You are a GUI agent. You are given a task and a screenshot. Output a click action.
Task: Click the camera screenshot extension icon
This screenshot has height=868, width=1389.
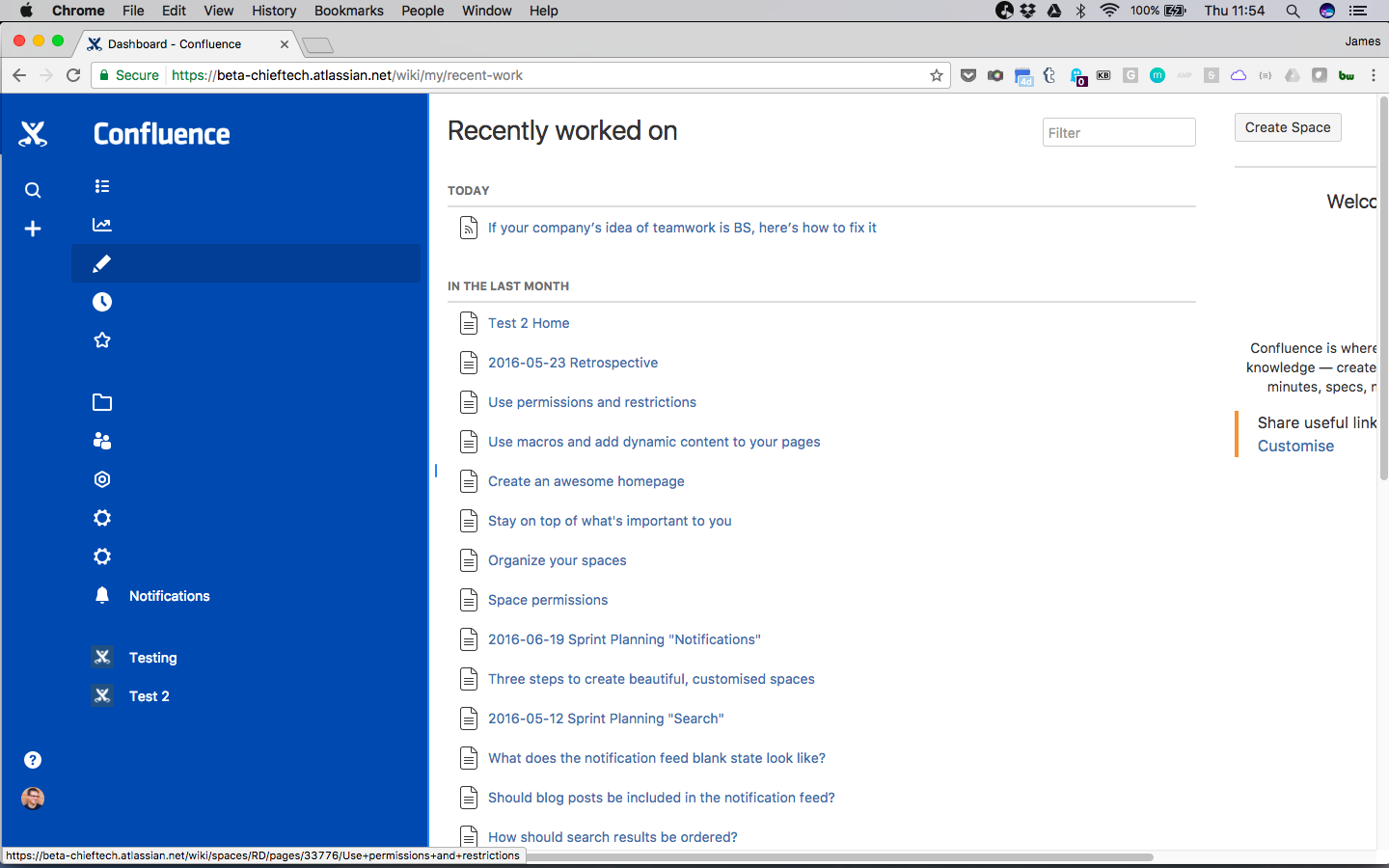(995, 75)
